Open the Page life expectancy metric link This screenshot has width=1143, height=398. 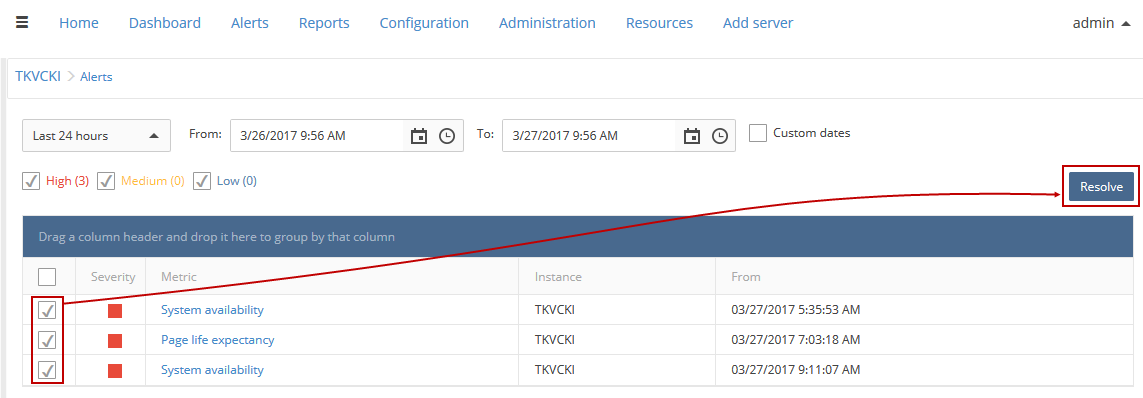pyautogui.click(x=217, y=340)
